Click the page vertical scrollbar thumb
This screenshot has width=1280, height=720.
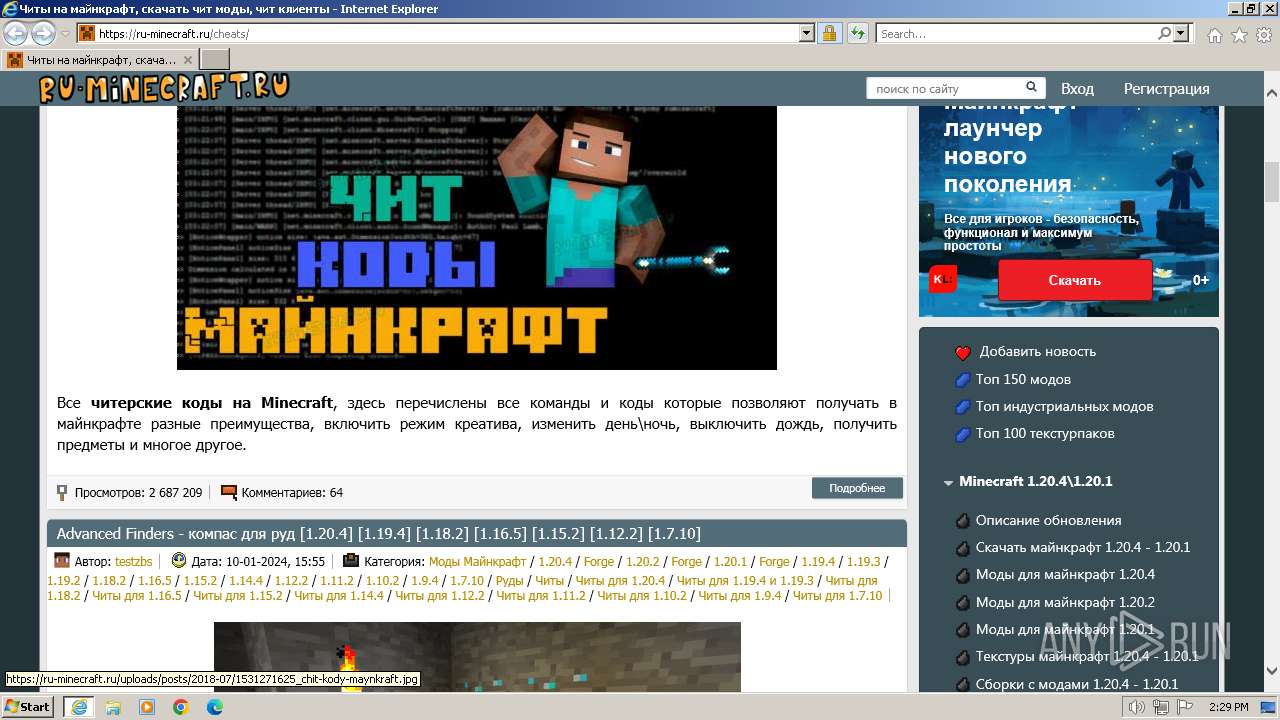click(1272, 181)
